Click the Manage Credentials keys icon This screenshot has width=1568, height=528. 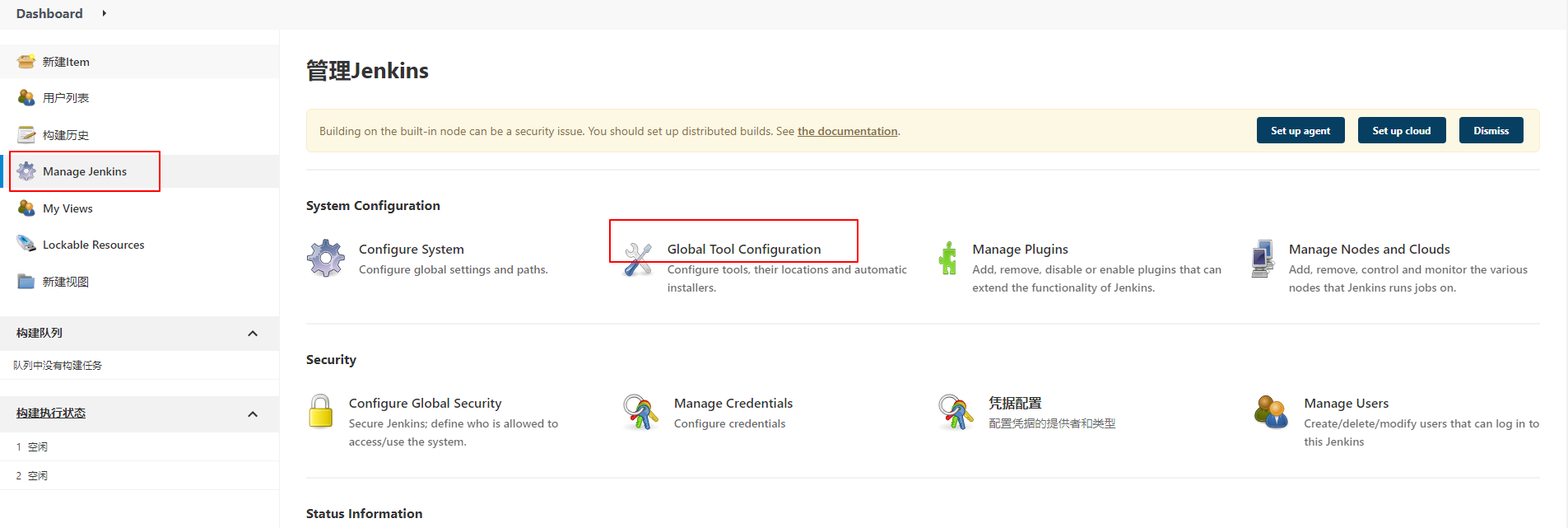pyautogui.click(x=640, y=412)
